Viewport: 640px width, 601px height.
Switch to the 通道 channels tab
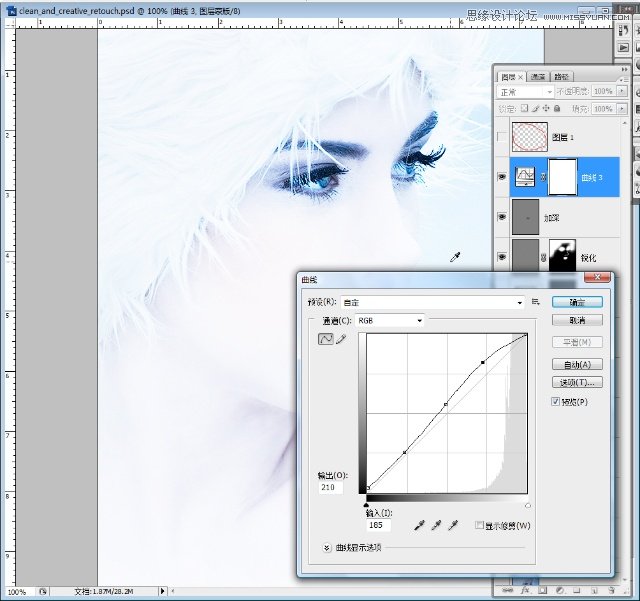pyautogui.click(x=538, y=77)
